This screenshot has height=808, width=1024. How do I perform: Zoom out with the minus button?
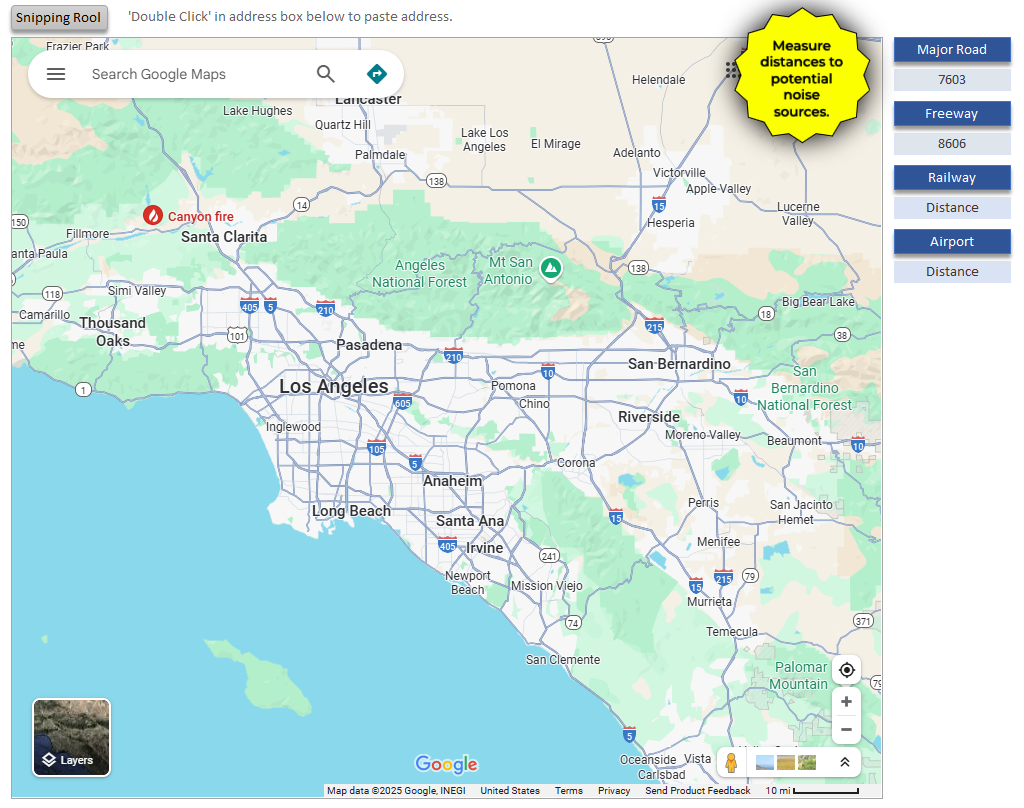pos(846,730)
